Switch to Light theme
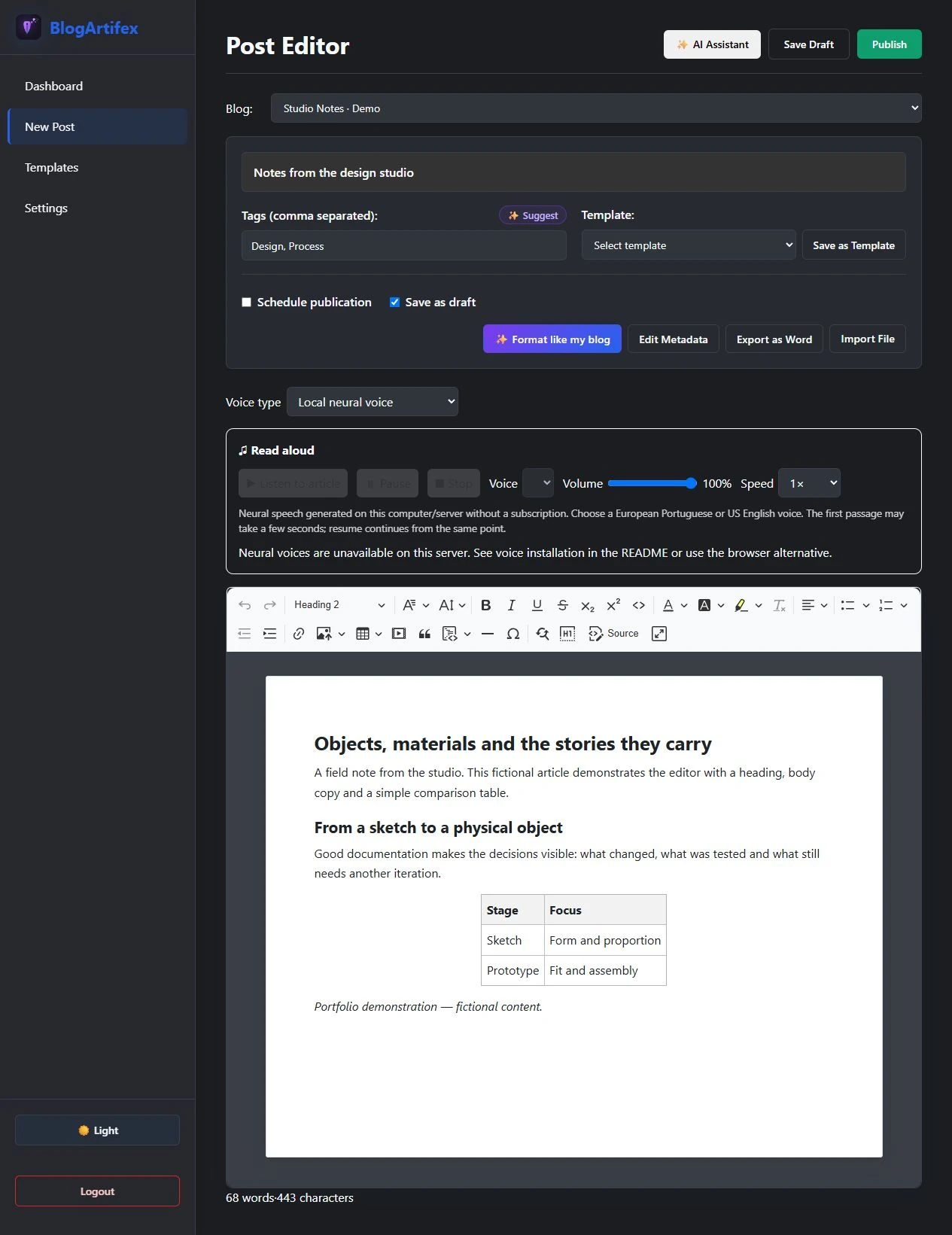The width and height of the screenshot is (952, 1235). click(x=98, y=1130)
